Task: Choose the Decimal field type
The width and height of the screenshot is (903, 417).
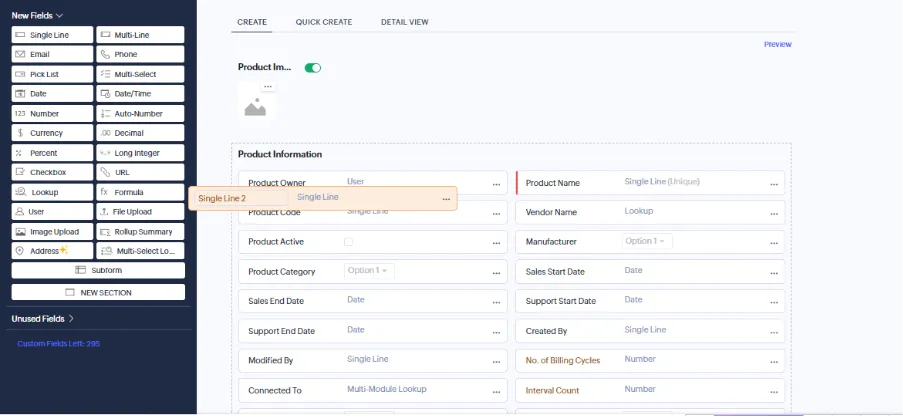Action: click(x=140, y=133)
